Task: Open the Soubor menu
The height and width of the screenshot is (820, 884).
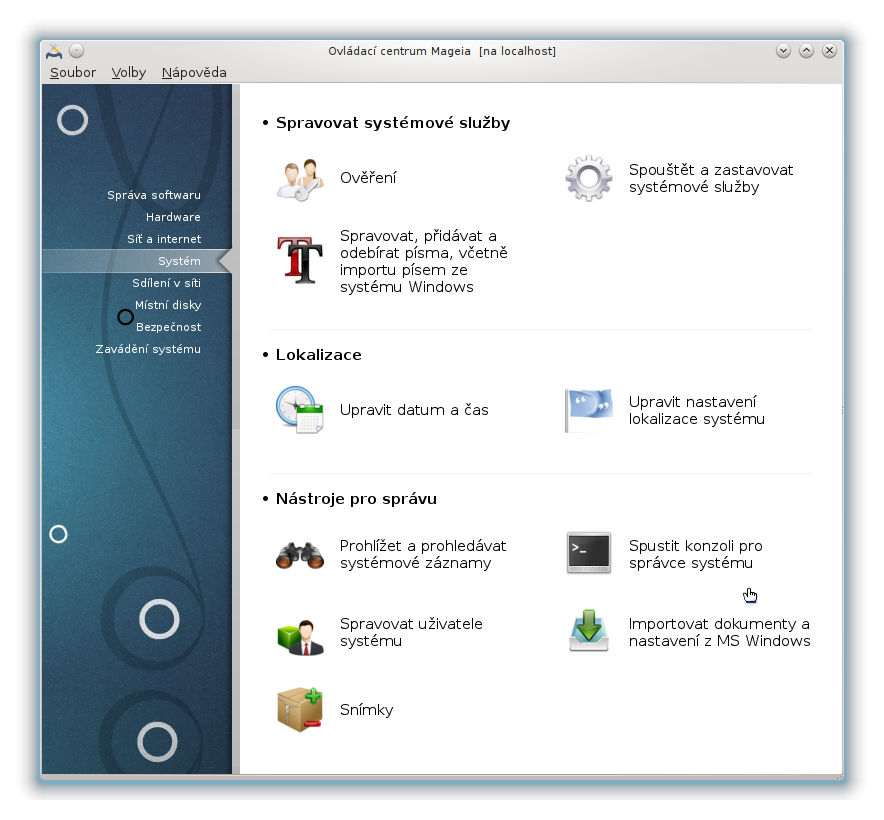Action: pyautogui.click(x=73, y=73)
